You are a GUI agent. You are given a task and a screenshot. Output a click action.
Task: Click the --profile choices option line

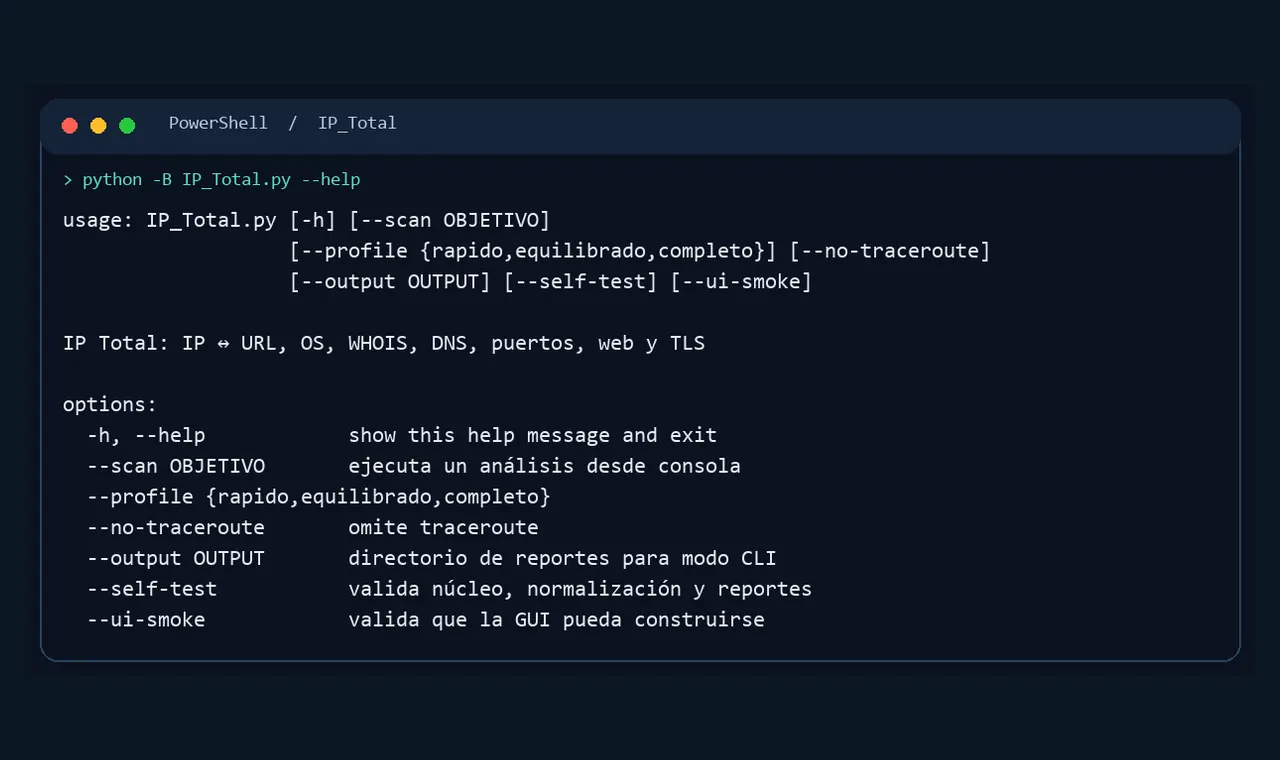coord(319,497)
